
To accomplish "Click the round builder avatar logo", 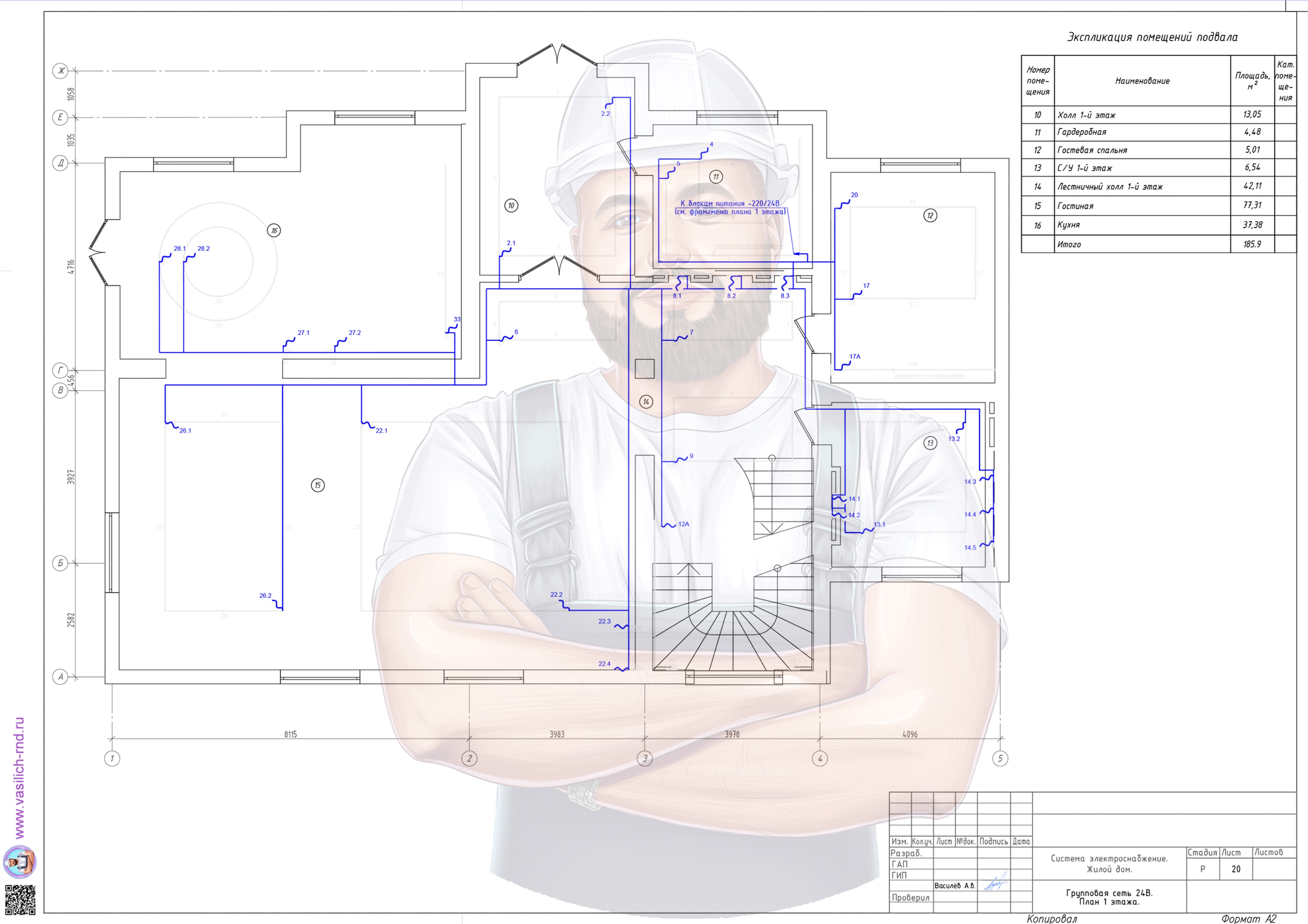I will 20,861.
